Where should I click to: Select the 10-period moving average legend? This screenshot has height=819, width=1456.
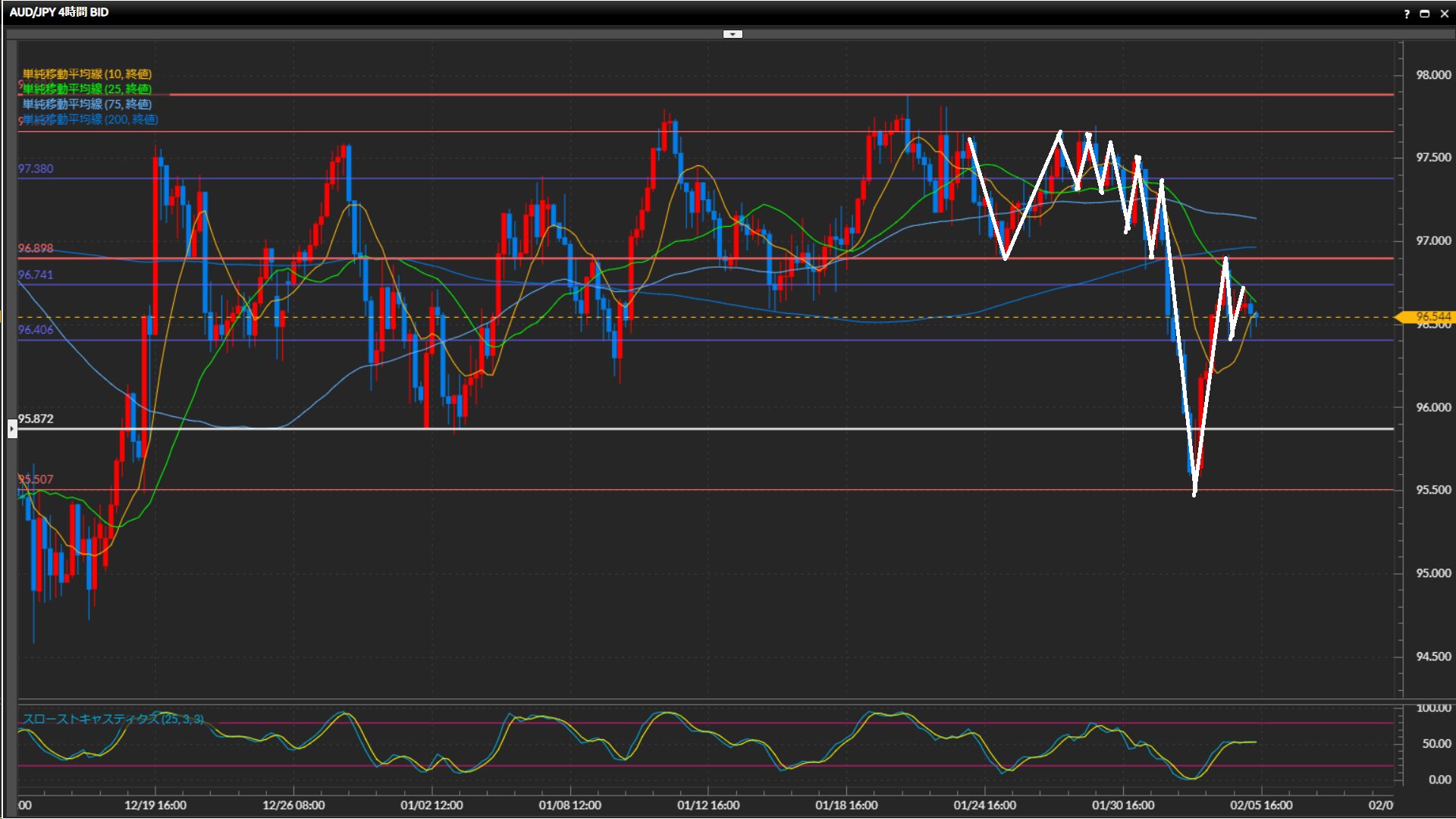click(87, 74)
